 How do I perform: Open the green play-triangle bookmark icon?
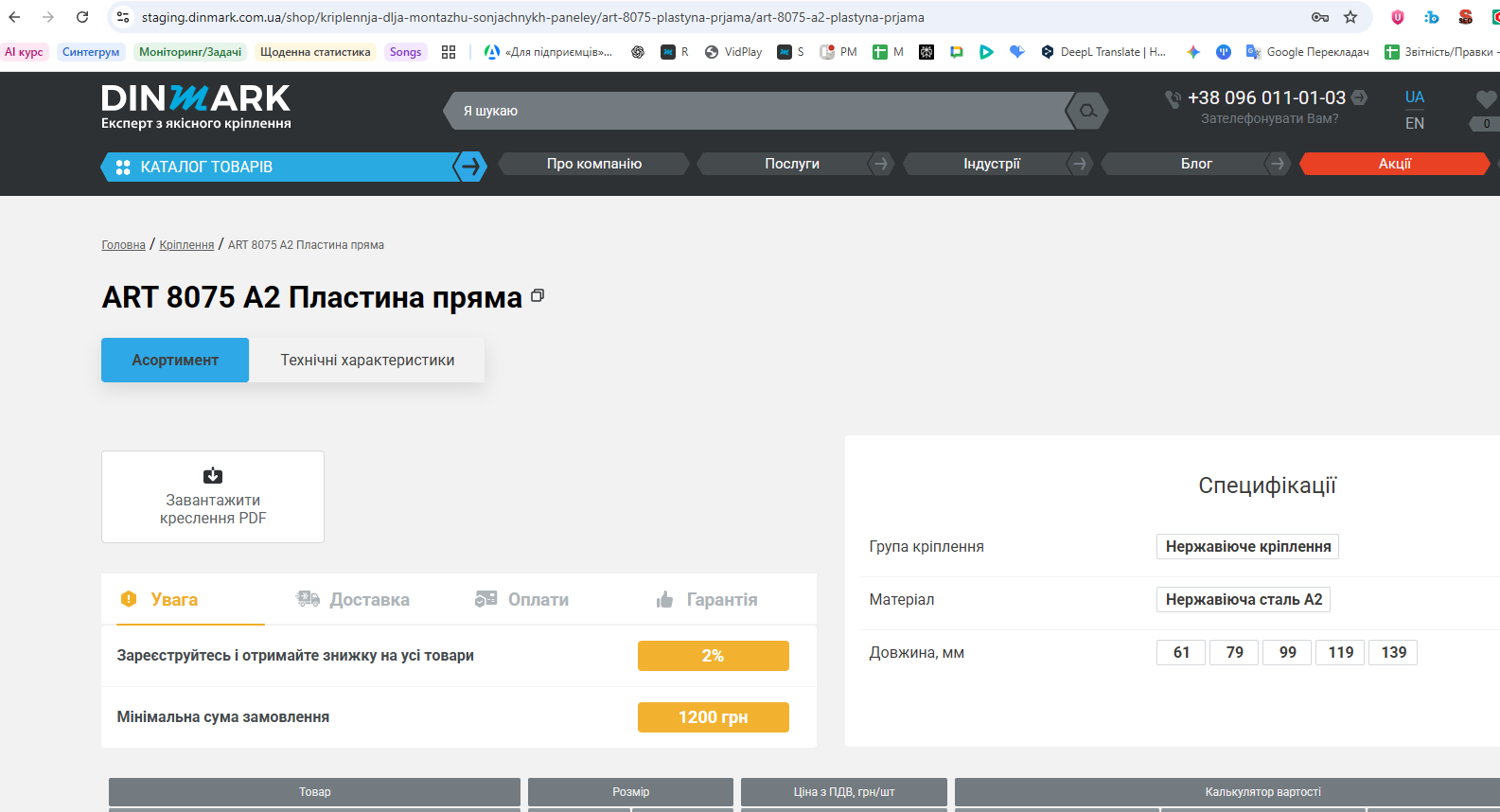pyautogui.click(x=986, y=52)
